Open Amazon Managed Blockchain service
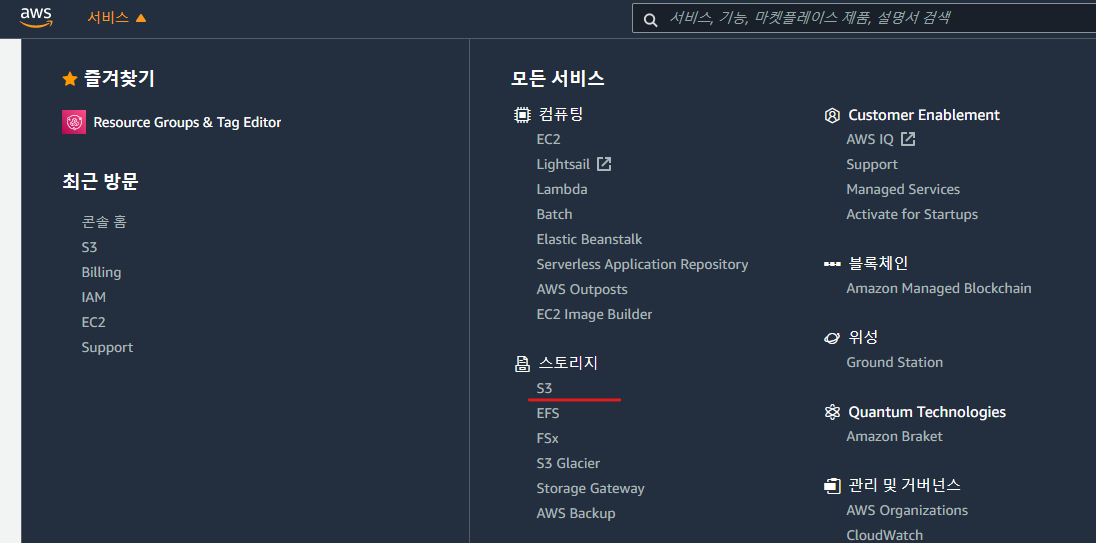The height and width of the screenshot is (543, 1096). tap(939, 288)
